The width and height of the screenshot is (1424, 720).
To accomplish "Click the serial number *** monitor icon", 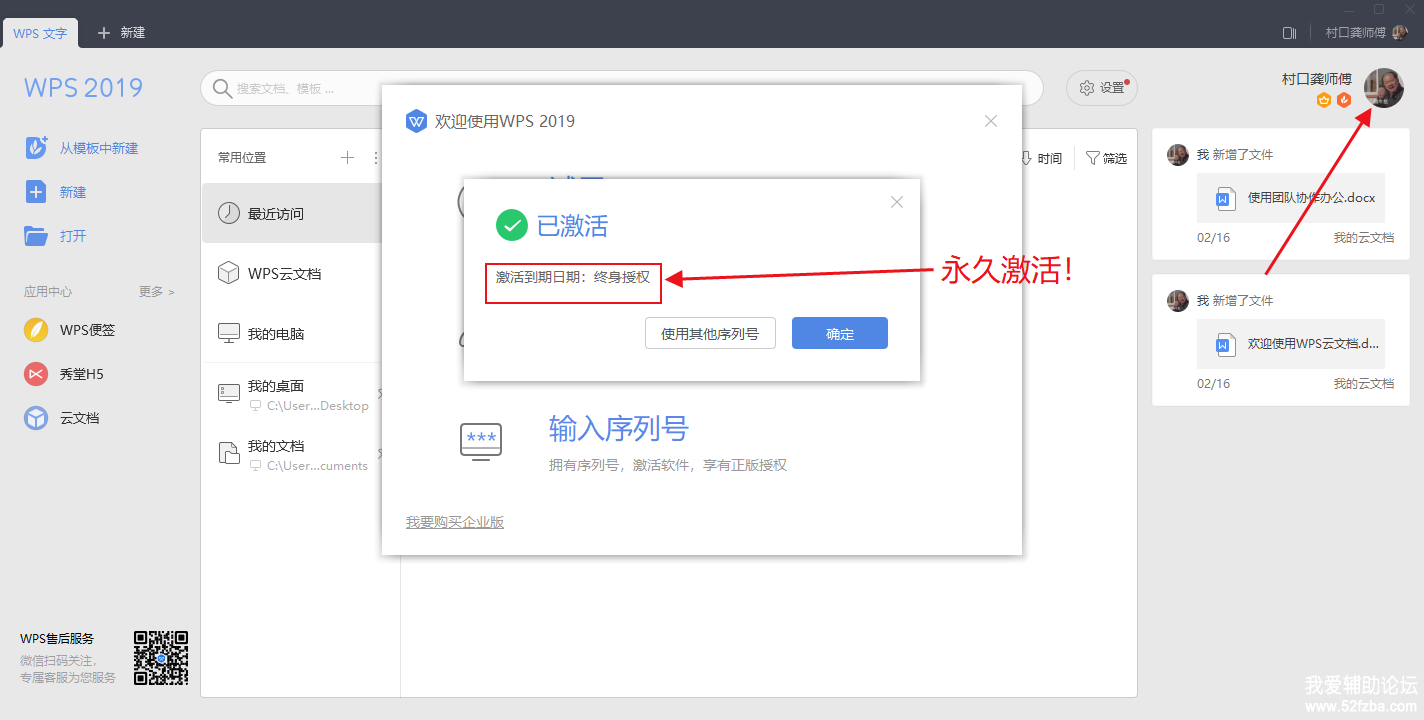I will (x=481, y=441).
